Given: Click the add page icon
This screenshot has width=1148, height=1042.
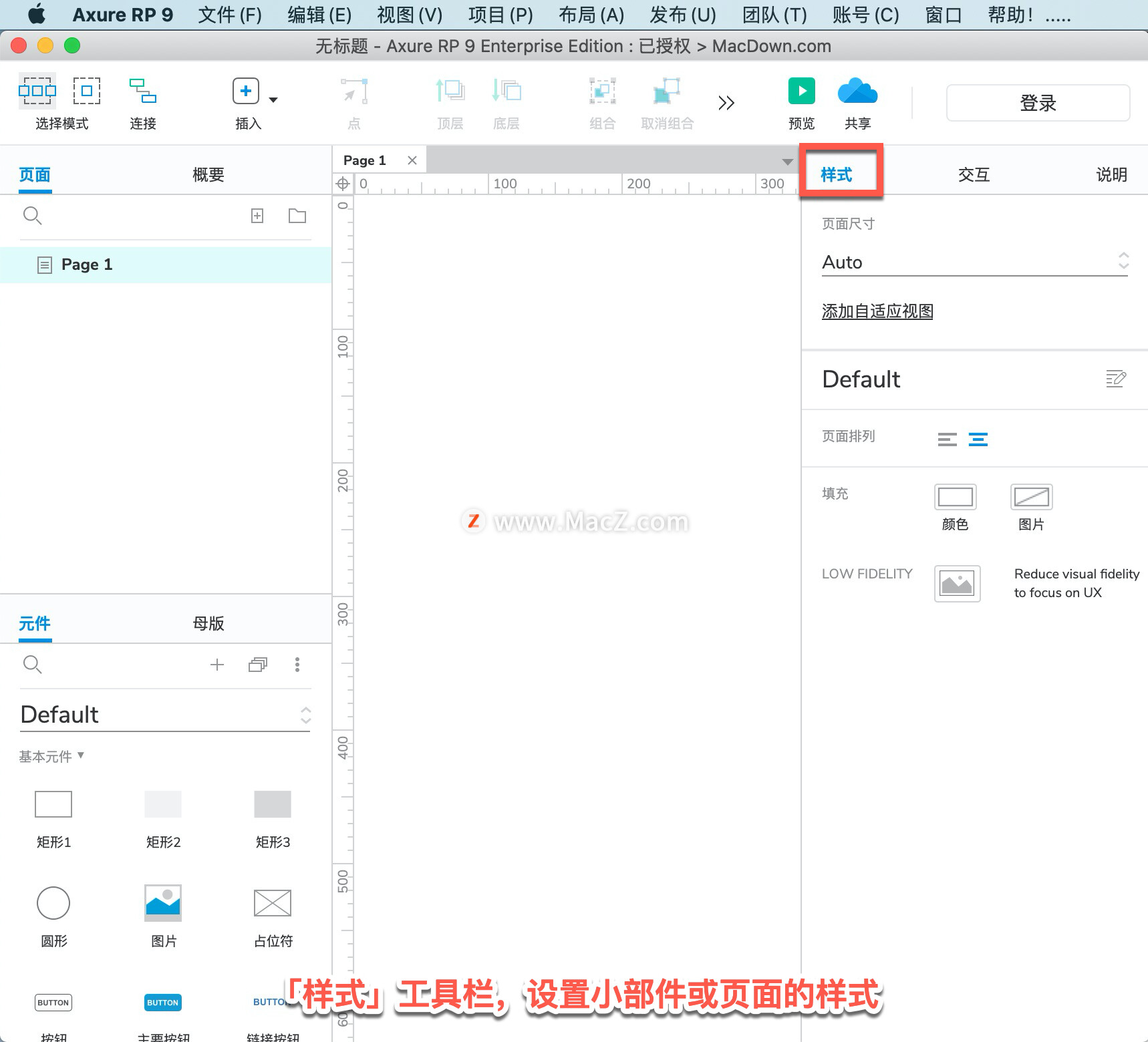Looking at the screenshot, I should [257, 216].
